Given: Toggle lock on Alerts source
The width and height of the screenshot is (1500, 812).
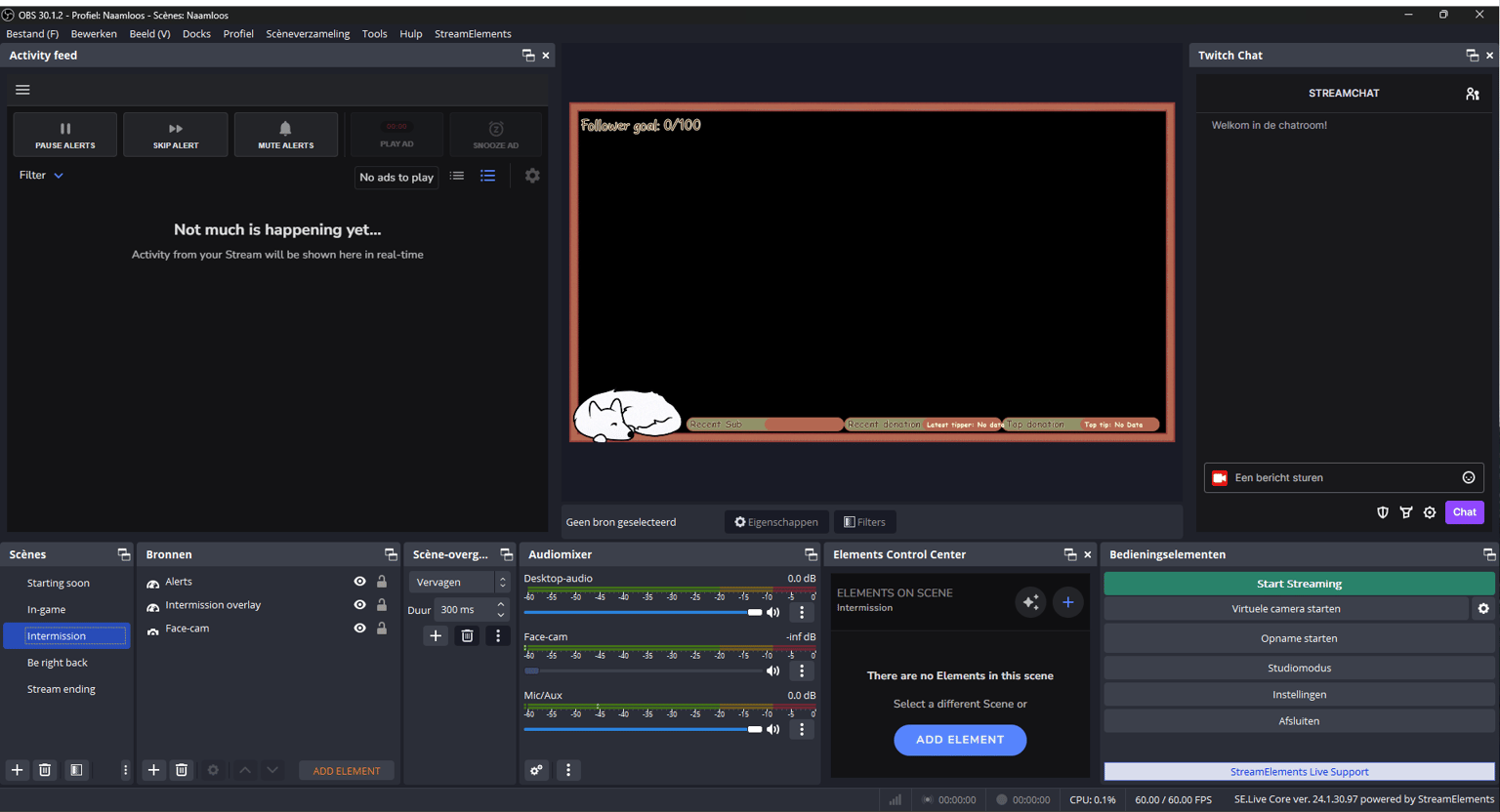Looking at the screenshot, I should [x=382, y=582].
